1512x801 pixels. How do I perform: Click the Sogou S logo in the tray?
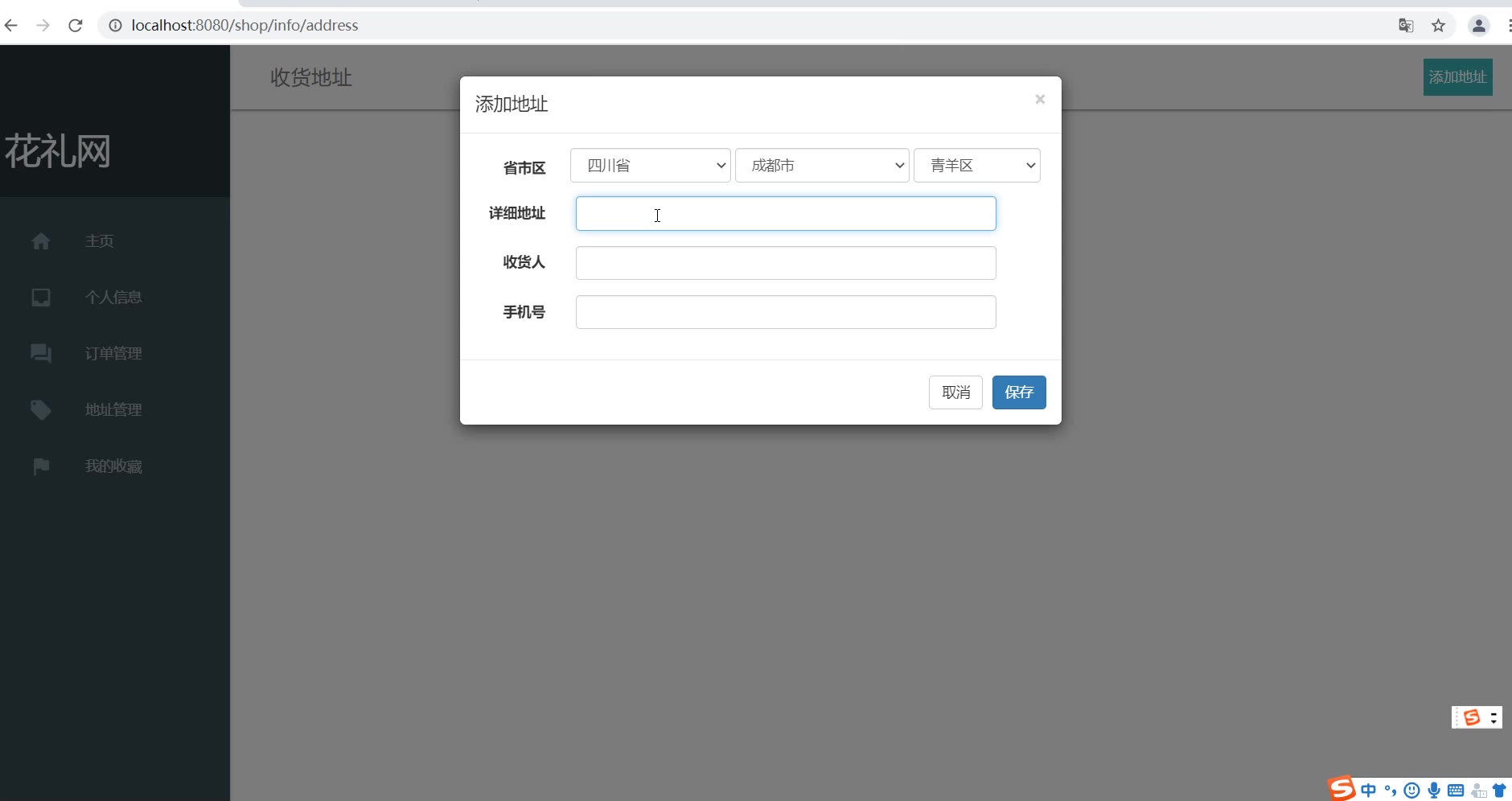[x=1341, y=788]
